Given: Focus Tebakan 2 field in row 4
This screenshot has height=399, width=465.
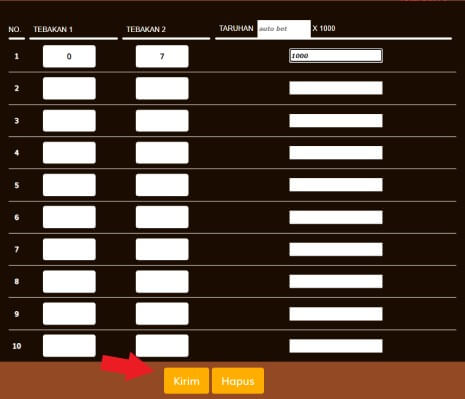Looking at the screenshot, I should tap(162, 153).
